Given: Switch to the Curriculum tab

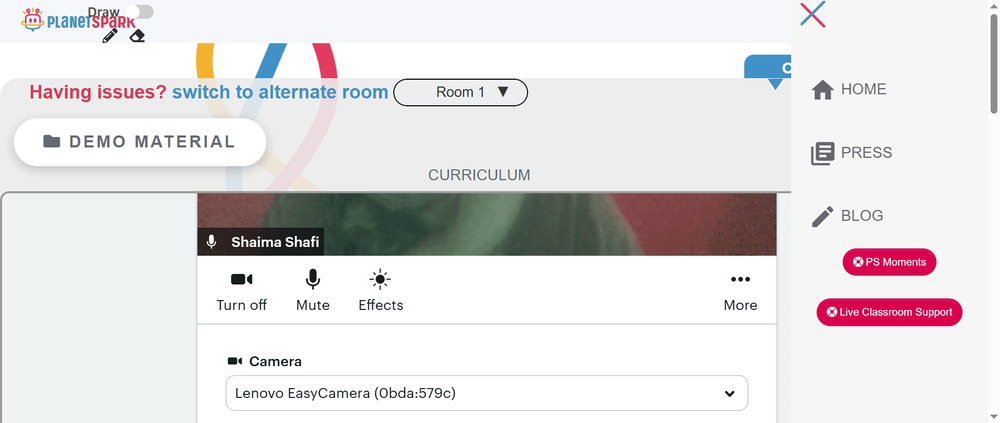Looking at the screenshot, I should click(x=479, y=175).
